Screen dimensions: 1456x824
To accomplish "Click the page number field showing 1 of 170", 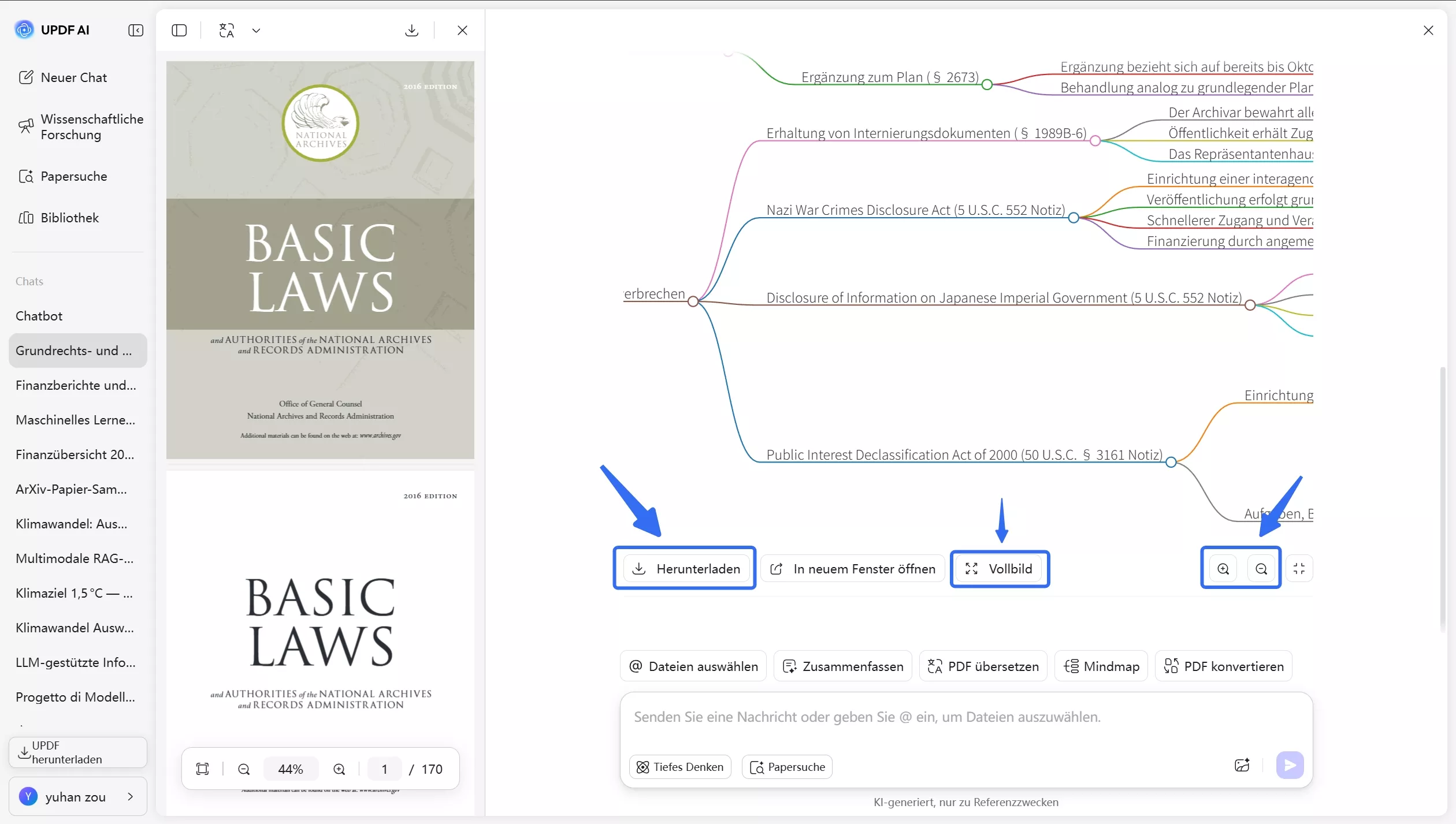I will coord(384,769).
